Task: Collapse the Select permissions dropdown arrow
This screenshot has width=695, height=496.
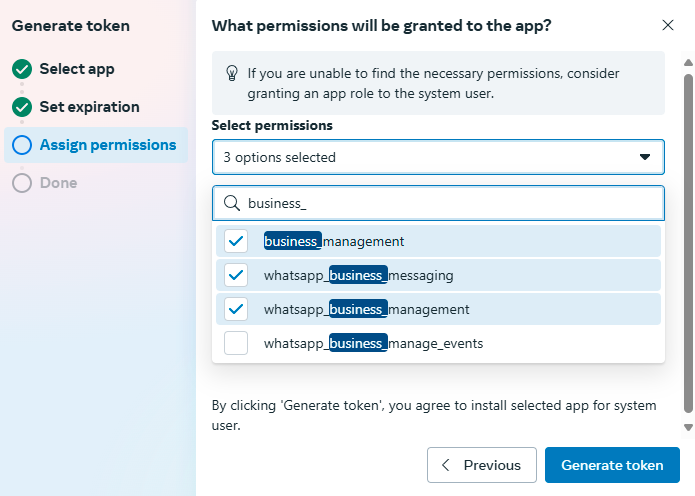Action: click(x=645, y=157)
